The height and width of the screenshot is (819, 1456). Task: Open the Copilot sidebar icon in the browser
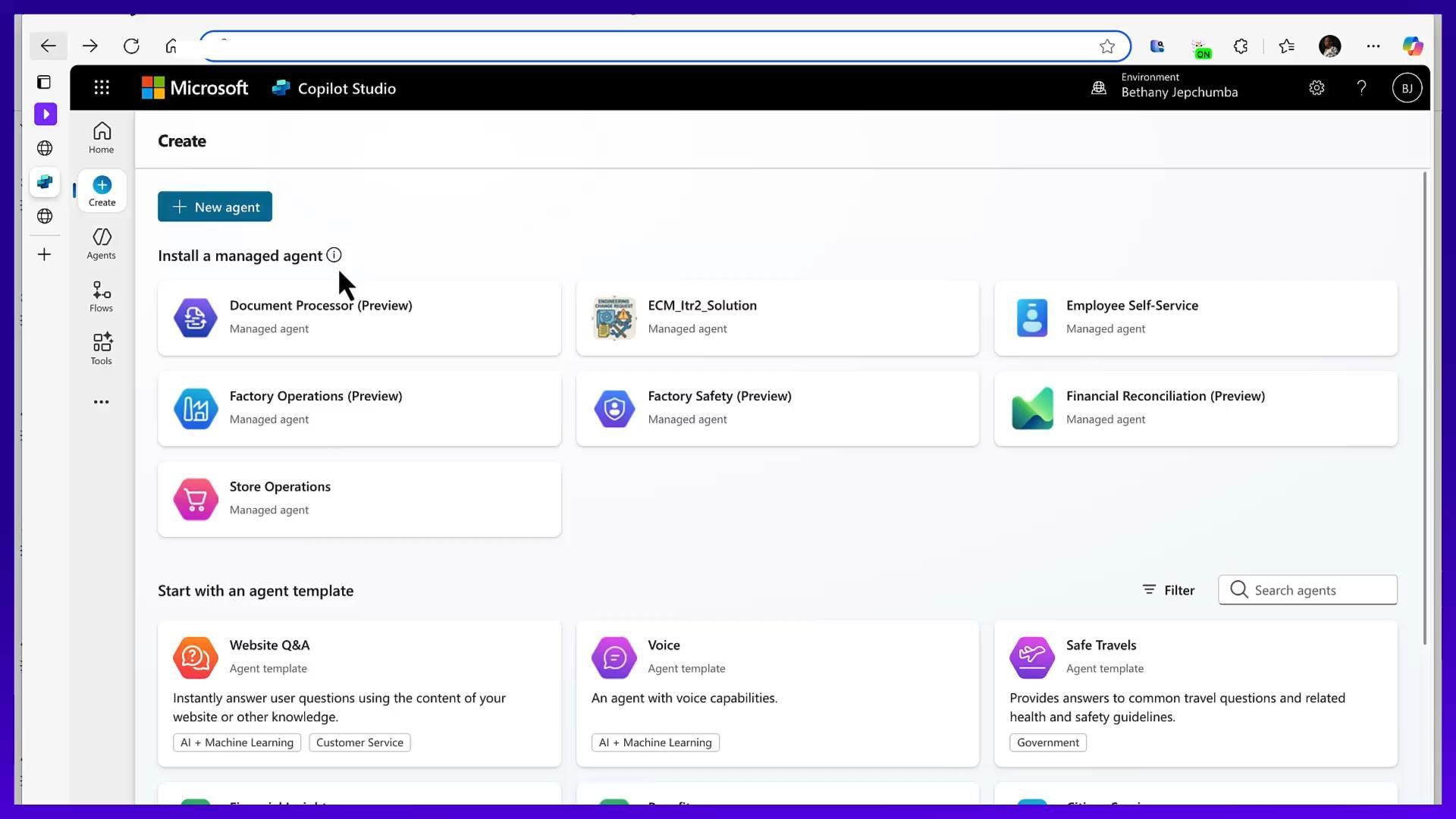coord(1412,46)
